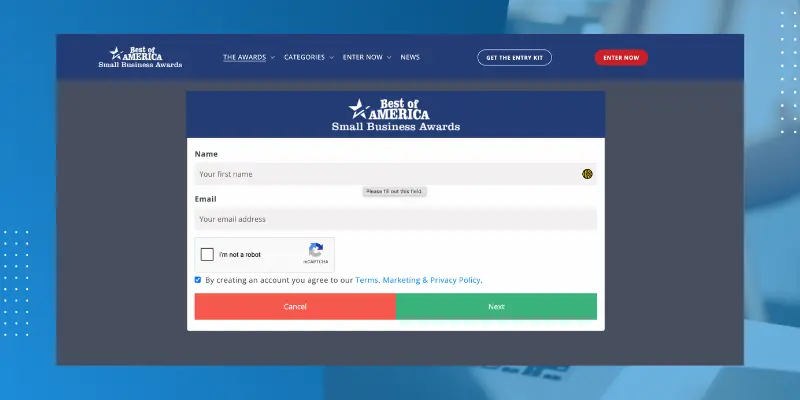Open the Marketing & Privacy Policy link

coord(432,280)
